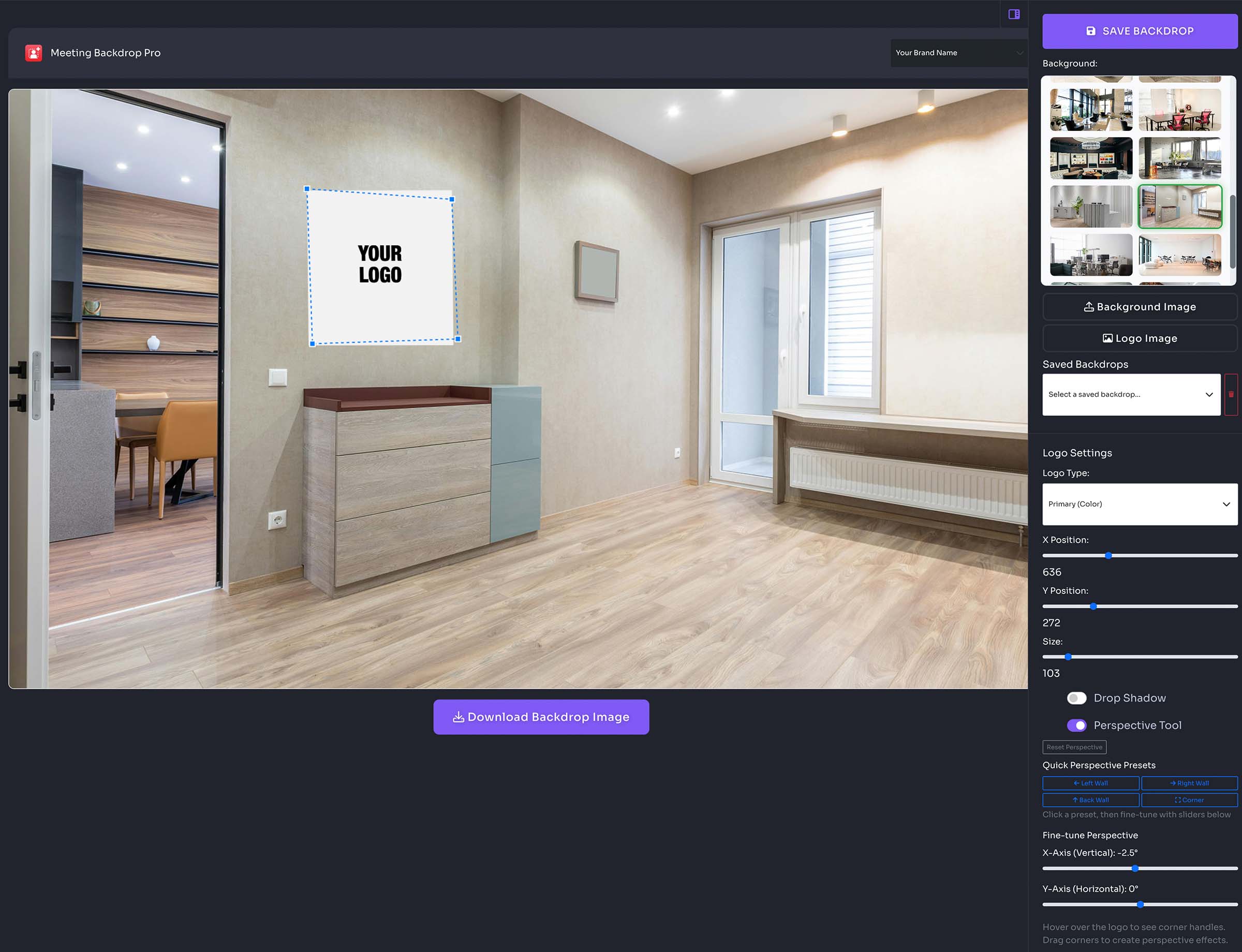Click Download Backdrop Image button

pyautogui.click(x=541, y=717)
